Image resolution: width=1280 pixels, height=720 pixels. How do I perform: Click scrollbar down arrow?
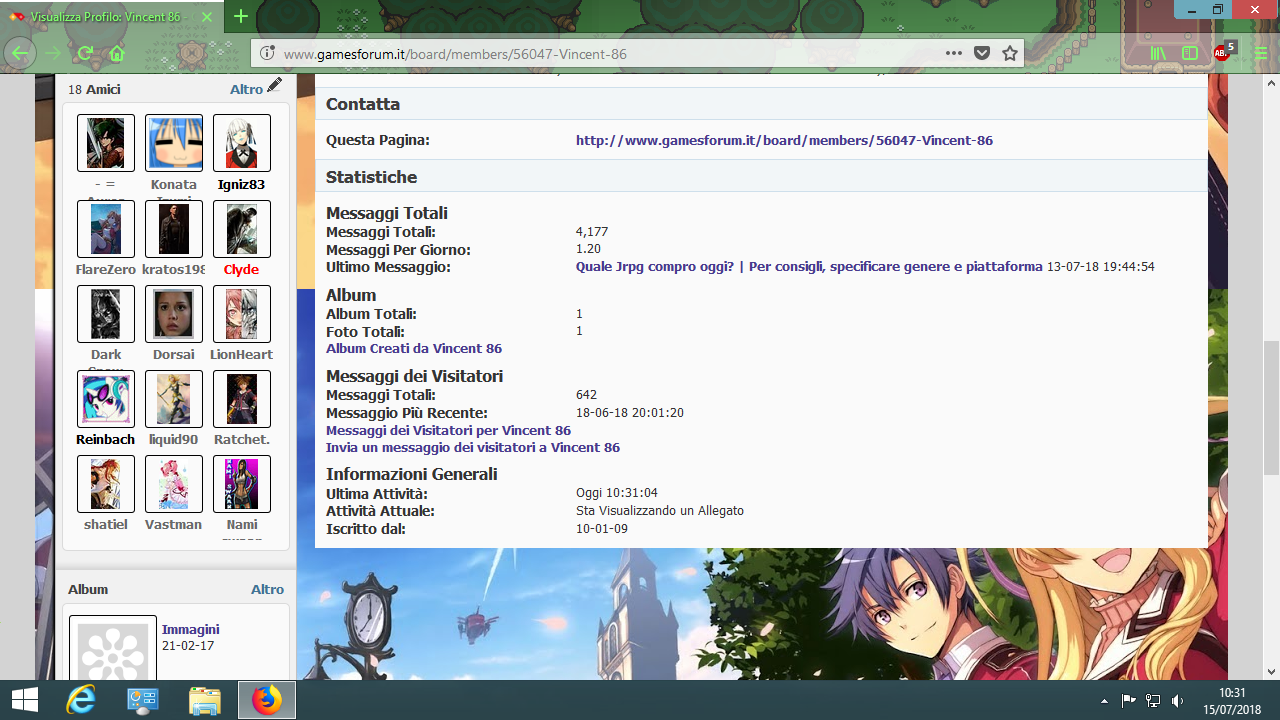point(1271,672)
